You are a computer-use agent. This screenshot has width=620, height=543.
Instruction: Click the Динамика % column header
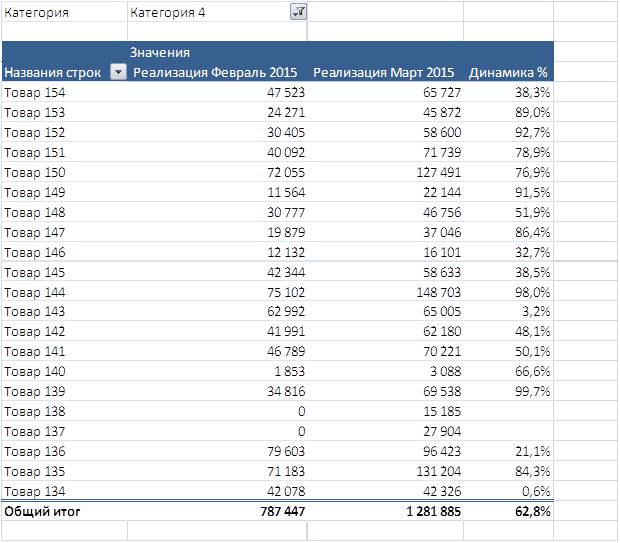(509, 72)
